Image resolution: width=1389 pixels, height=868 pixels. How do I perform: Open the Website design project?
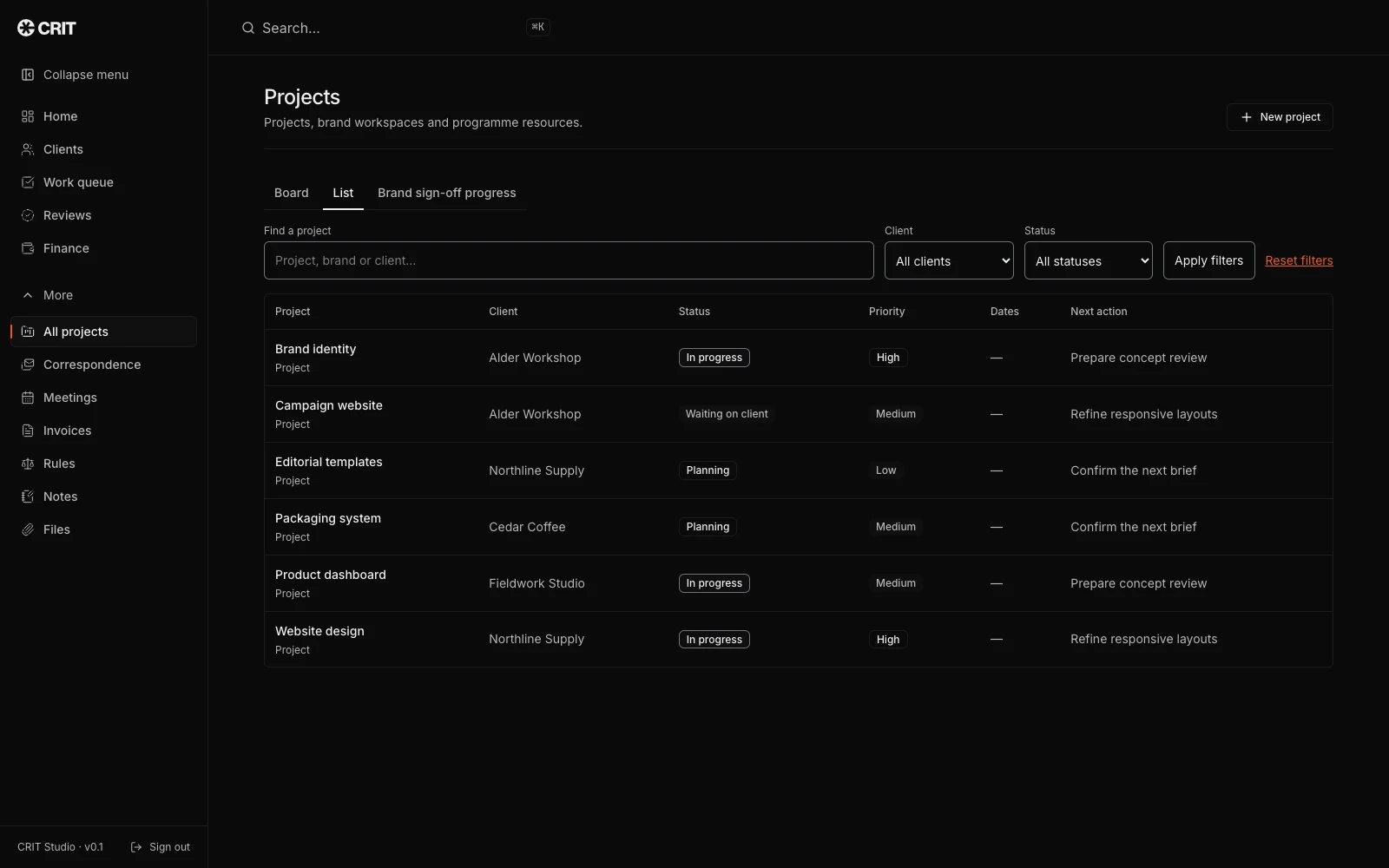tap(319, 631)
